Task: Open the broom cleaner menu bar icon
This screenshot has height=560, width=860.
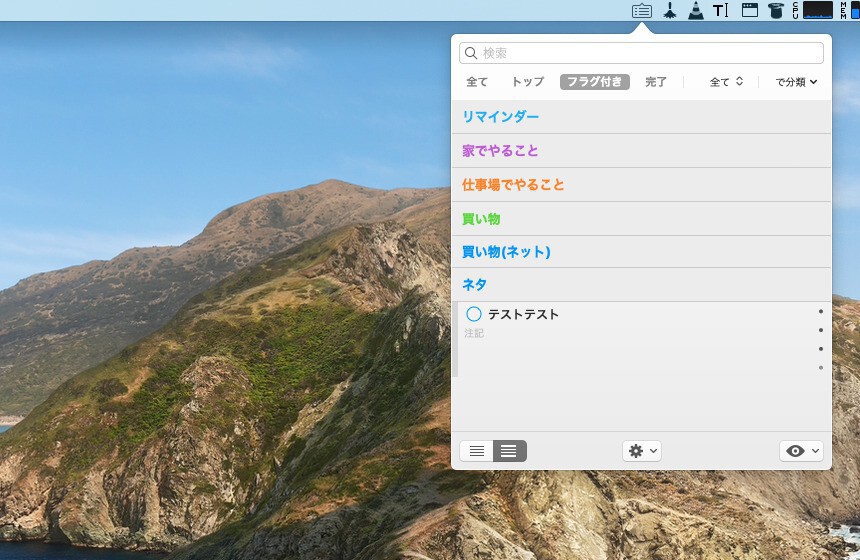Action: pyautogui.click(x=670, y=11)
